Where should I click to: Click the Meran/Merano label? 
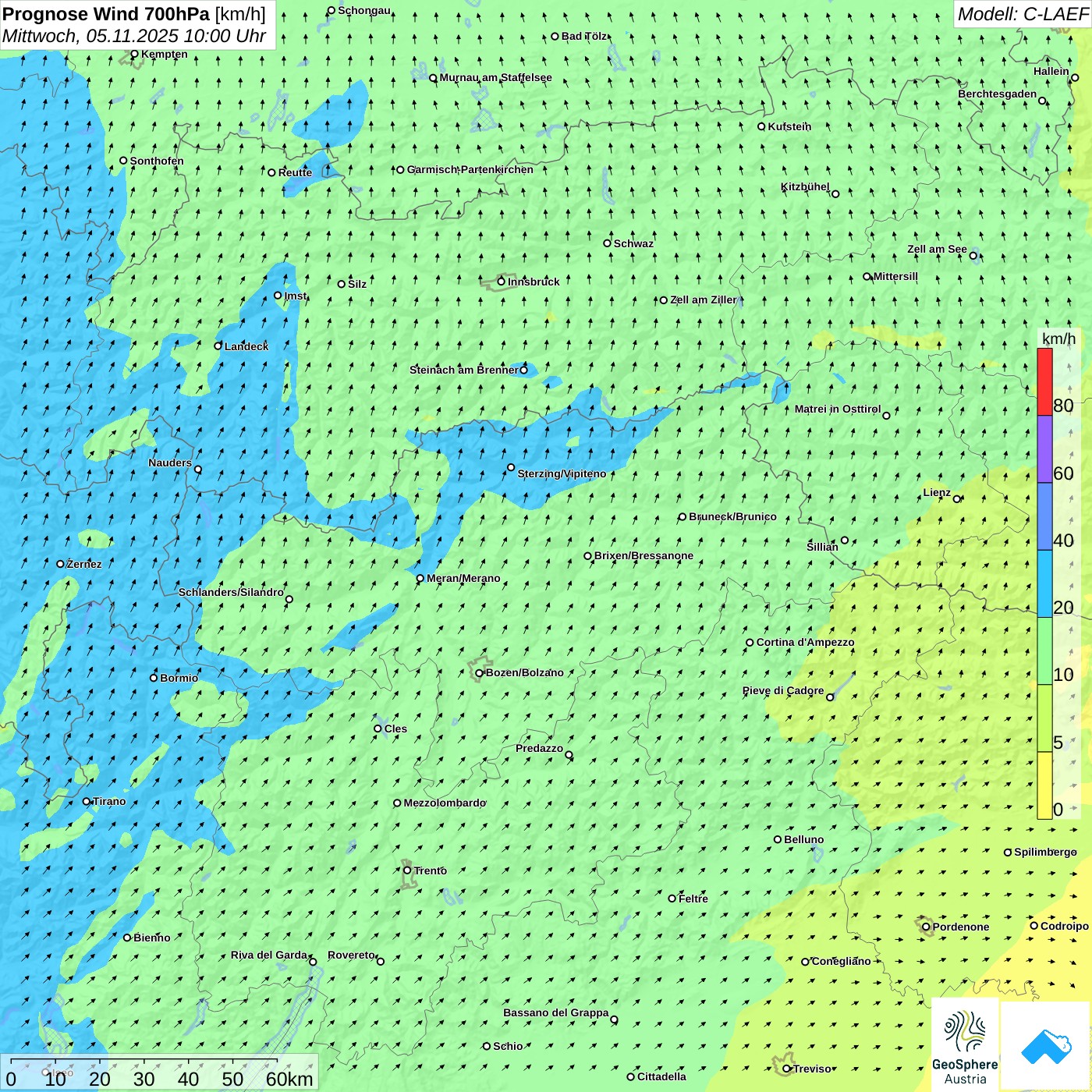(463, 578)
